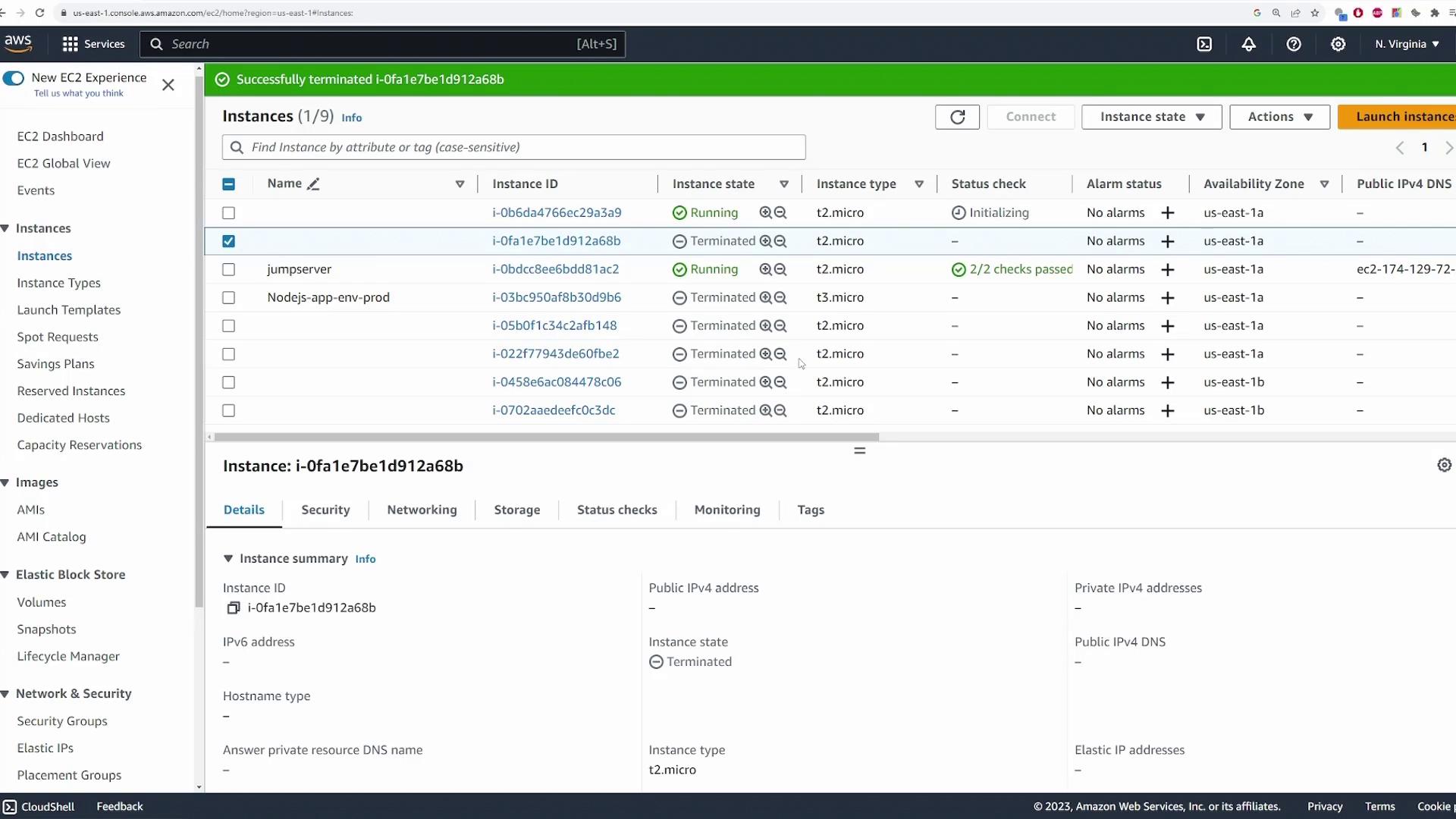Check the i-0458e6ac084478c06 row checkbox
Image resolution: width=1456 pixels, height=819 pixels.
(228, 382)
